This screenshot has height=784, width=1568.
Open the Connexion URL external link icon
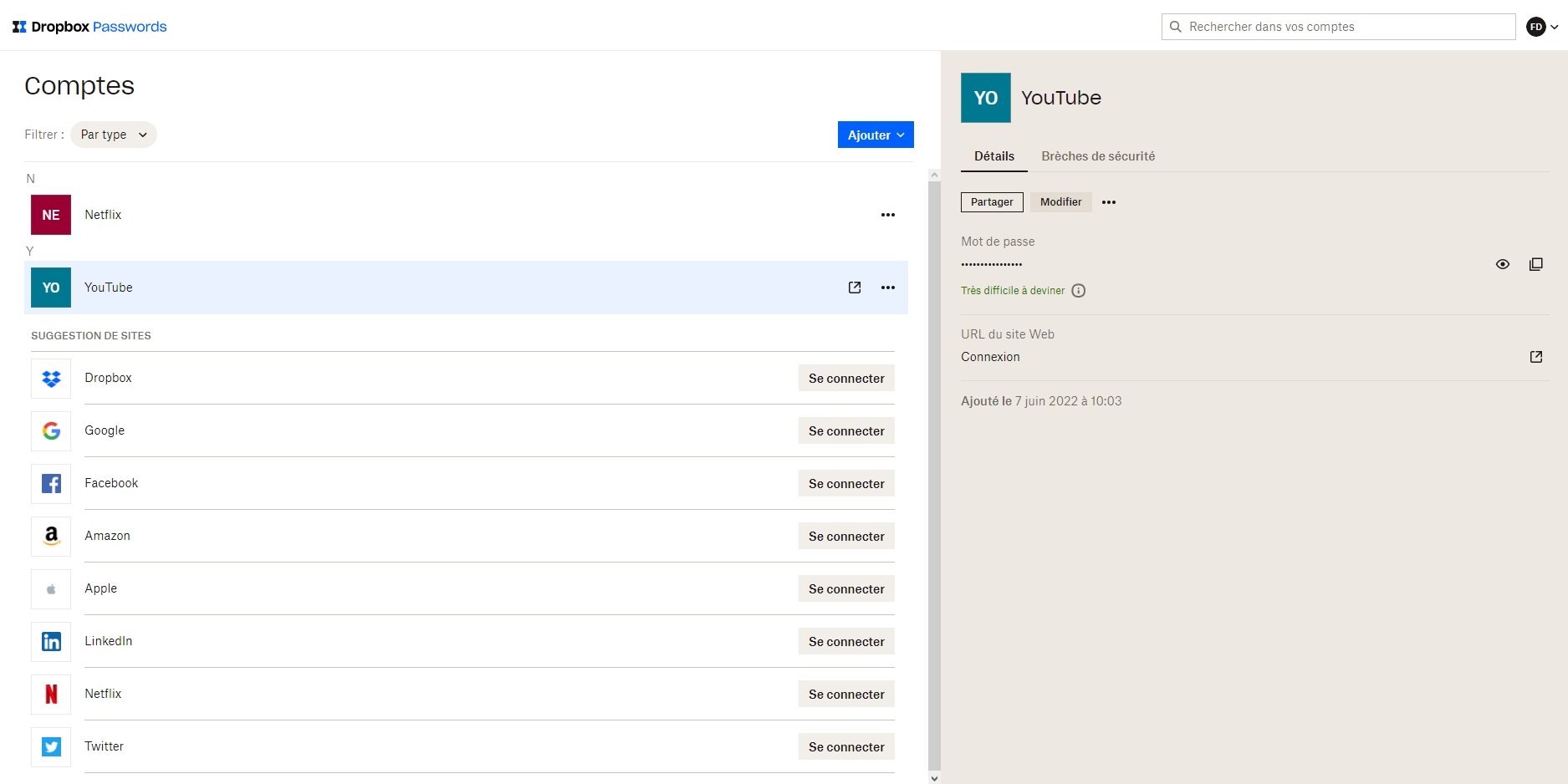tap(1536, 356)
